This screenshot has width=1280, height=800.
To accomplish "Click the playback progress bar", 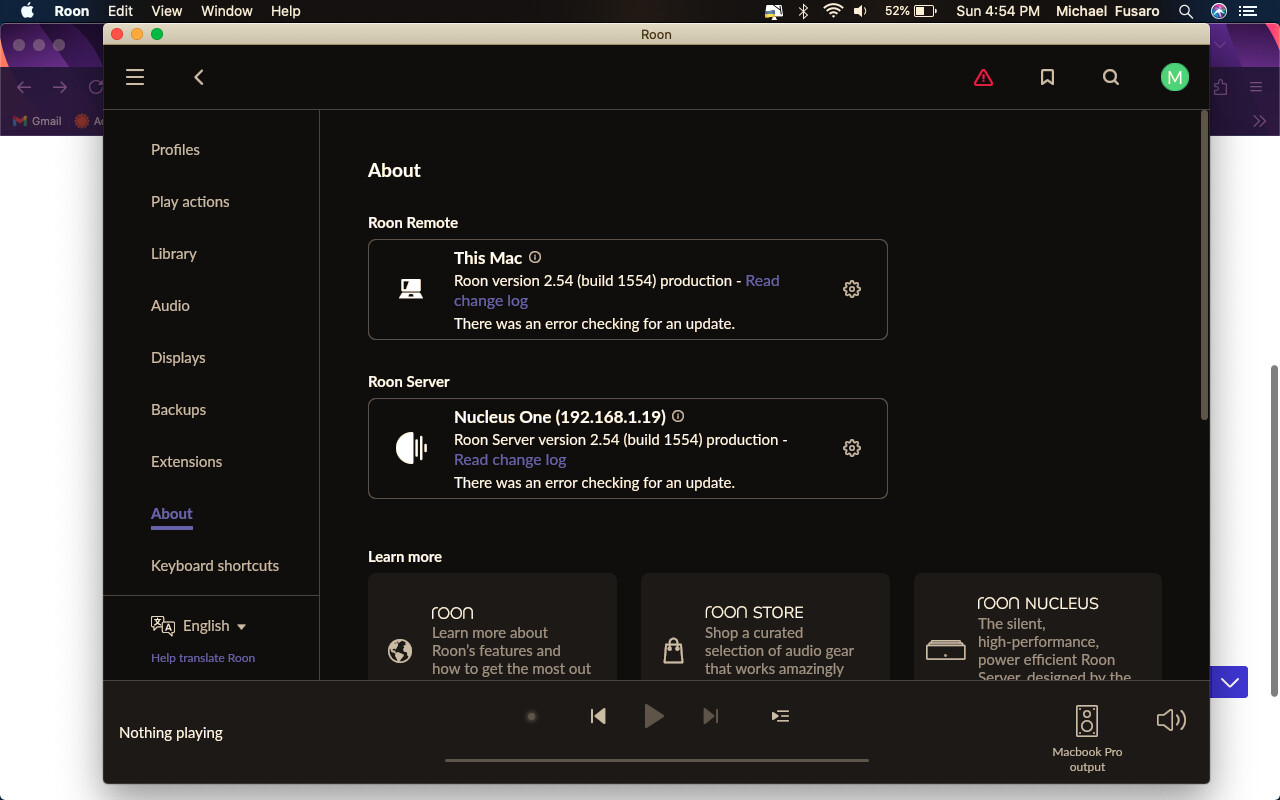I will pyautogui.click(x=656, y=760).
